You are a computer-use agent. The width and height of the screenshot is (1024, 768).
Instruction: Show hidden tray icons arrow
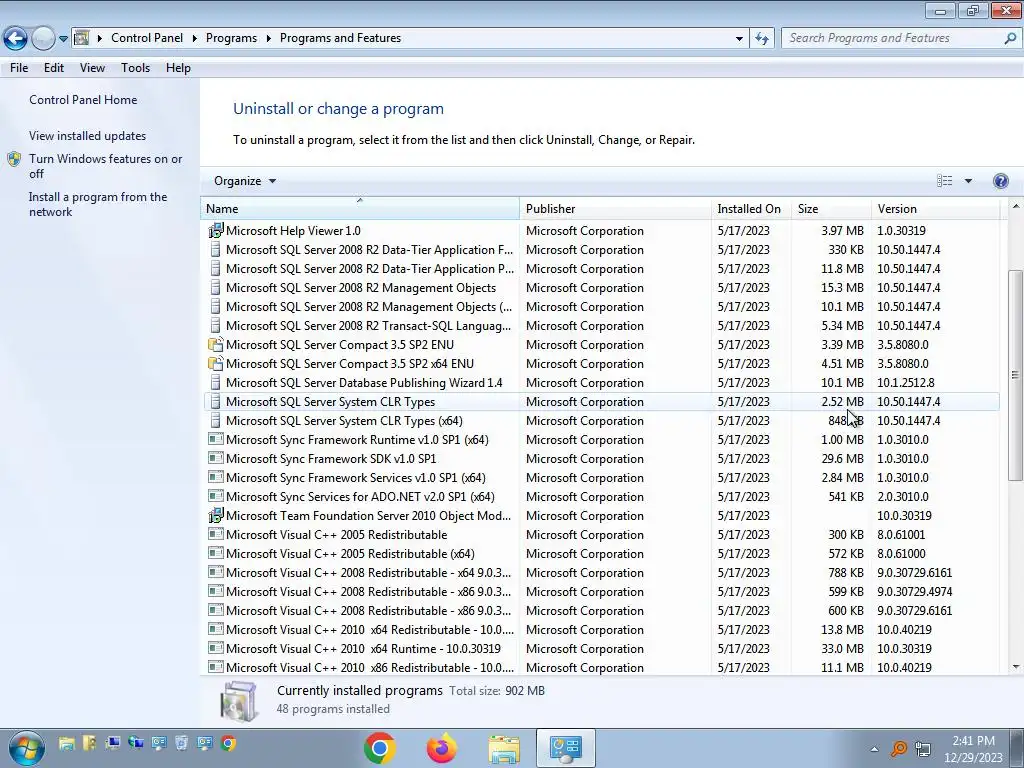874,749
